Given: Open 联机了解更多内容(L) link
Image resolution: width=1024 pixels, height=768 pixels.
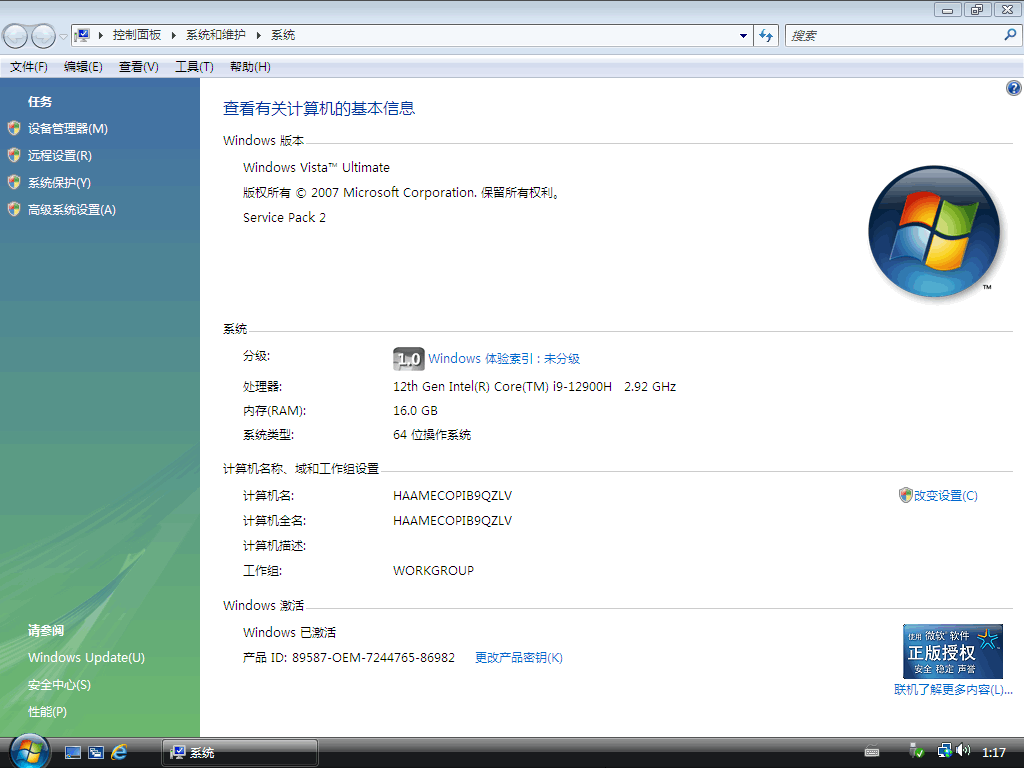Looking at the screenshot, I should tap(953, 690).
